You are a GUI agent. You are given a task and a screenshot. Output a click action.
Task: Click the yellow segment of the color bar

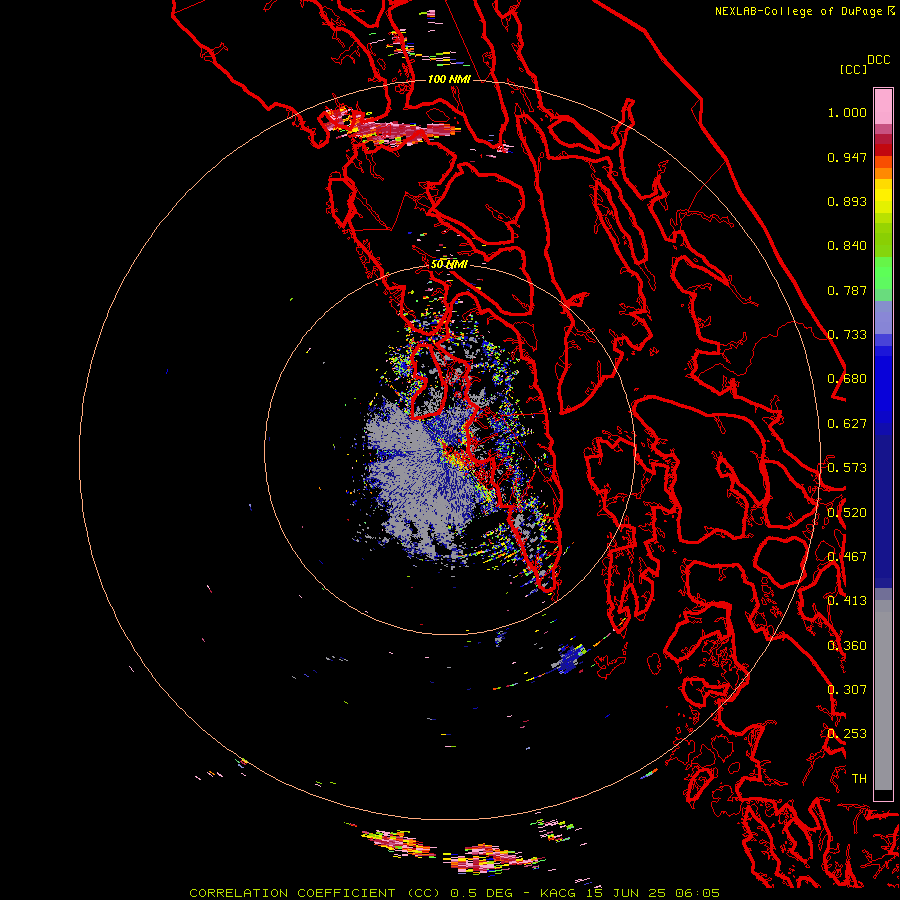(x=883, y=196)
